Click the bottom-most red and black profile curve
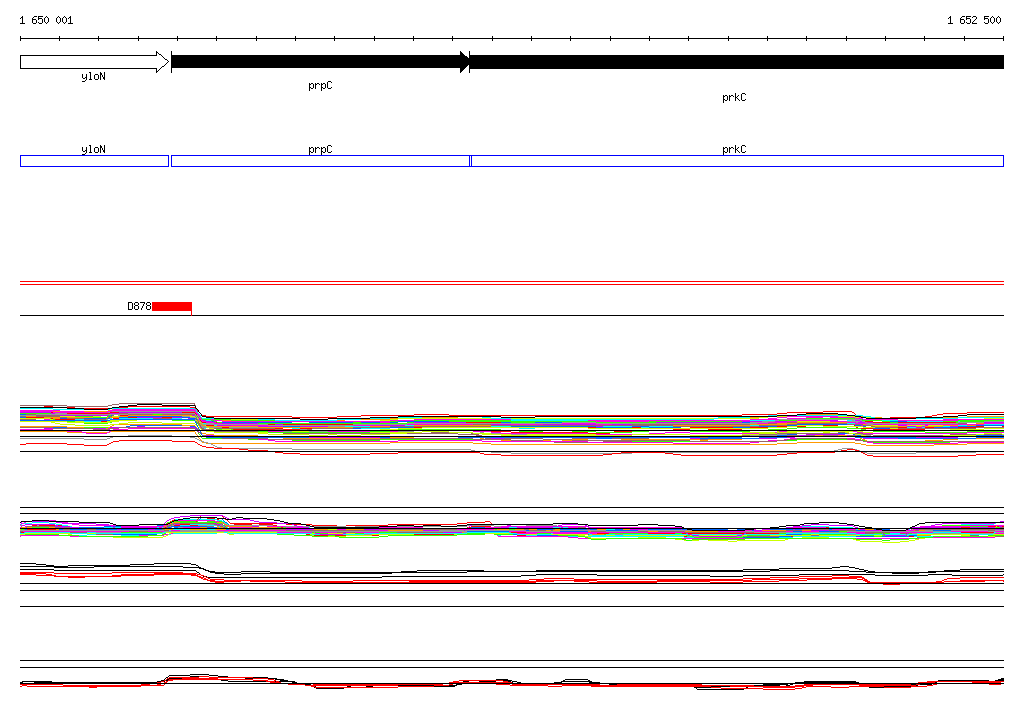 [512, 683]
